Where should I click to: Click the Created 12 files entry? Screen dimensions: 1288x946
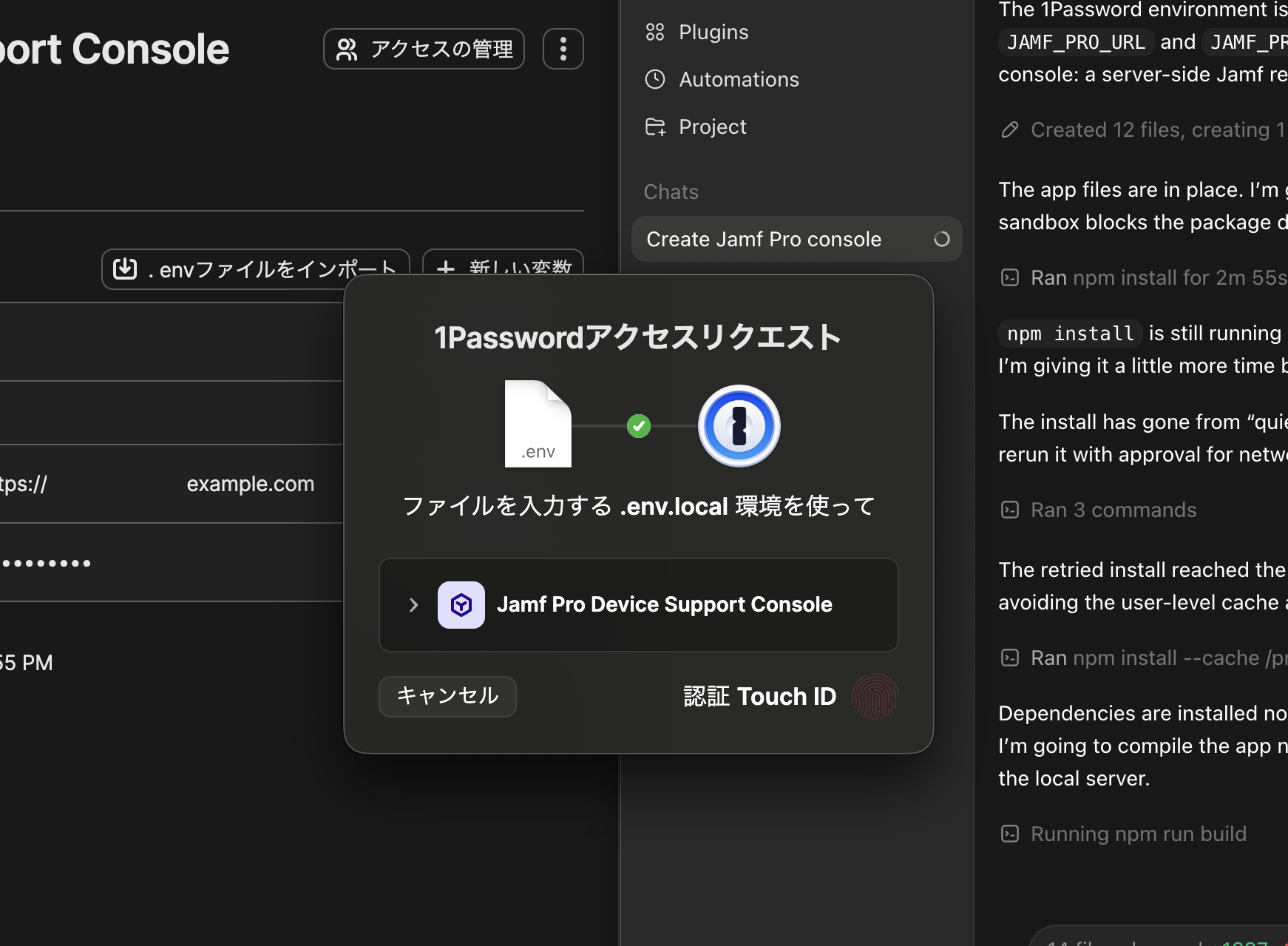coord(1159,129)
